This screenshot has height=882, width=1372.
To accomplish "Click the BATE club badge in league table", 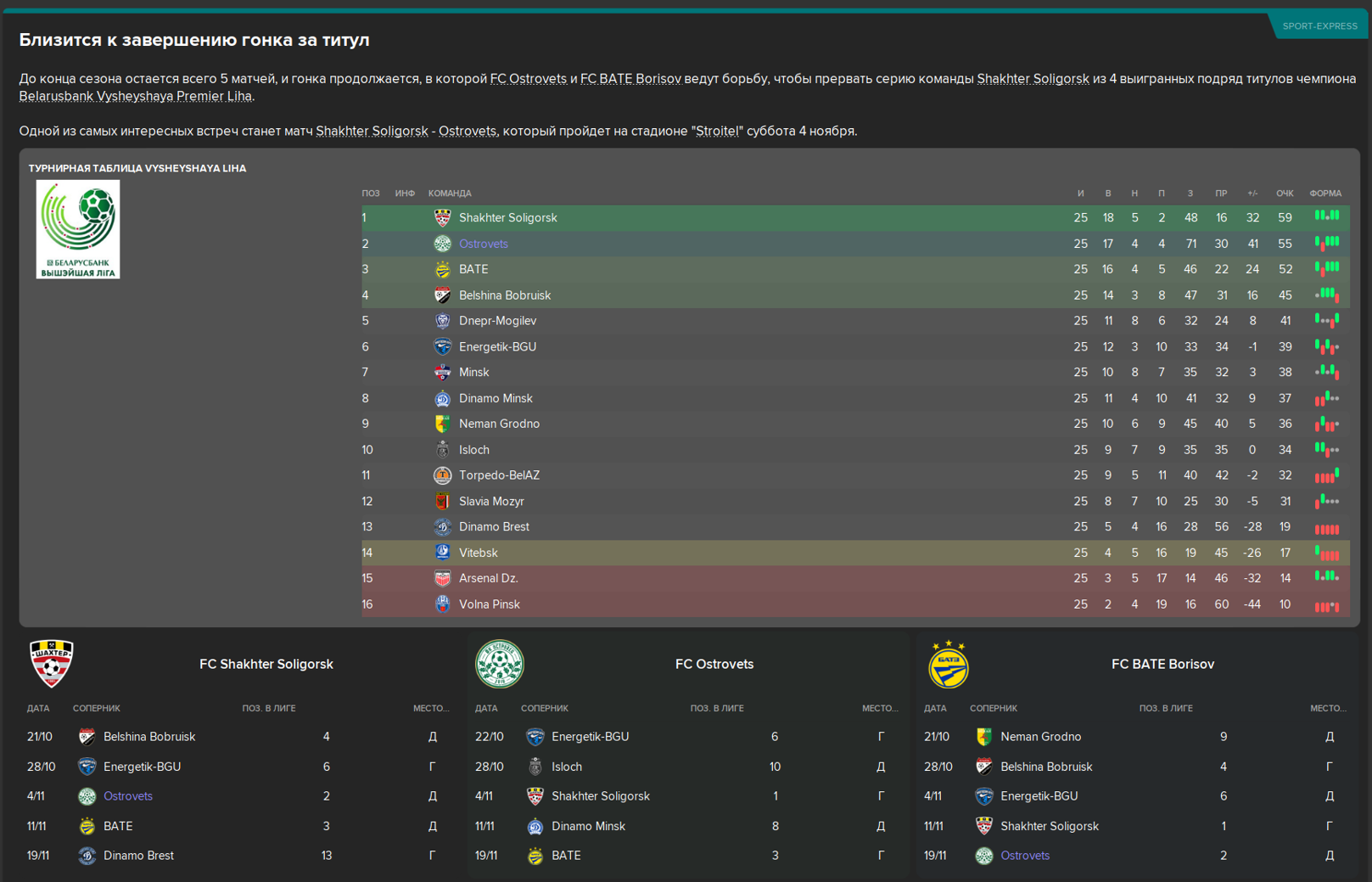I will click(442, 270).
